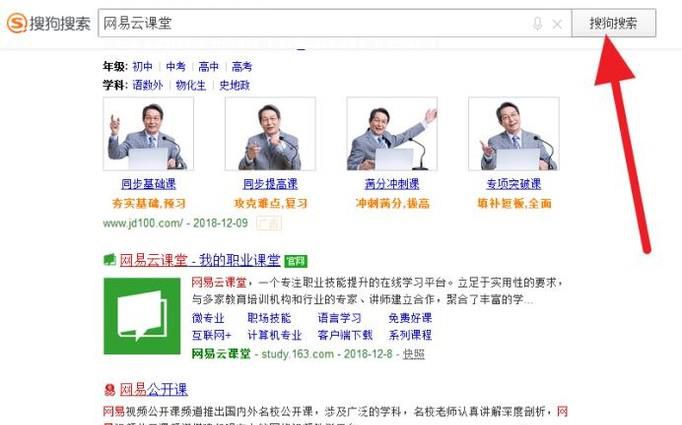This screenshot has height=425, width=682.
Task: Open the 专项突破课 teacher thumbnail
Action: point(514,134)
